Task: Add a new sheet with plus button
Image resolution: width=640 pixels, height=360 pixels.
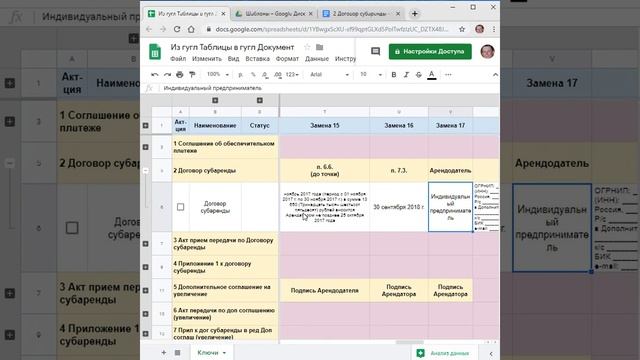Action: 163,353
